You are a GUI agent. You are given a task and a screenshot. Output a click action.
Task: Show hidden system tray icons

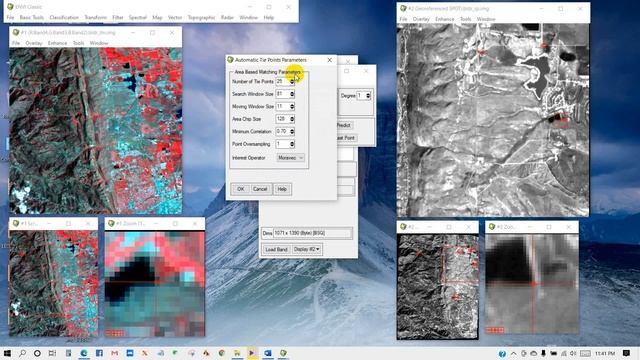(x=513, y=353)
